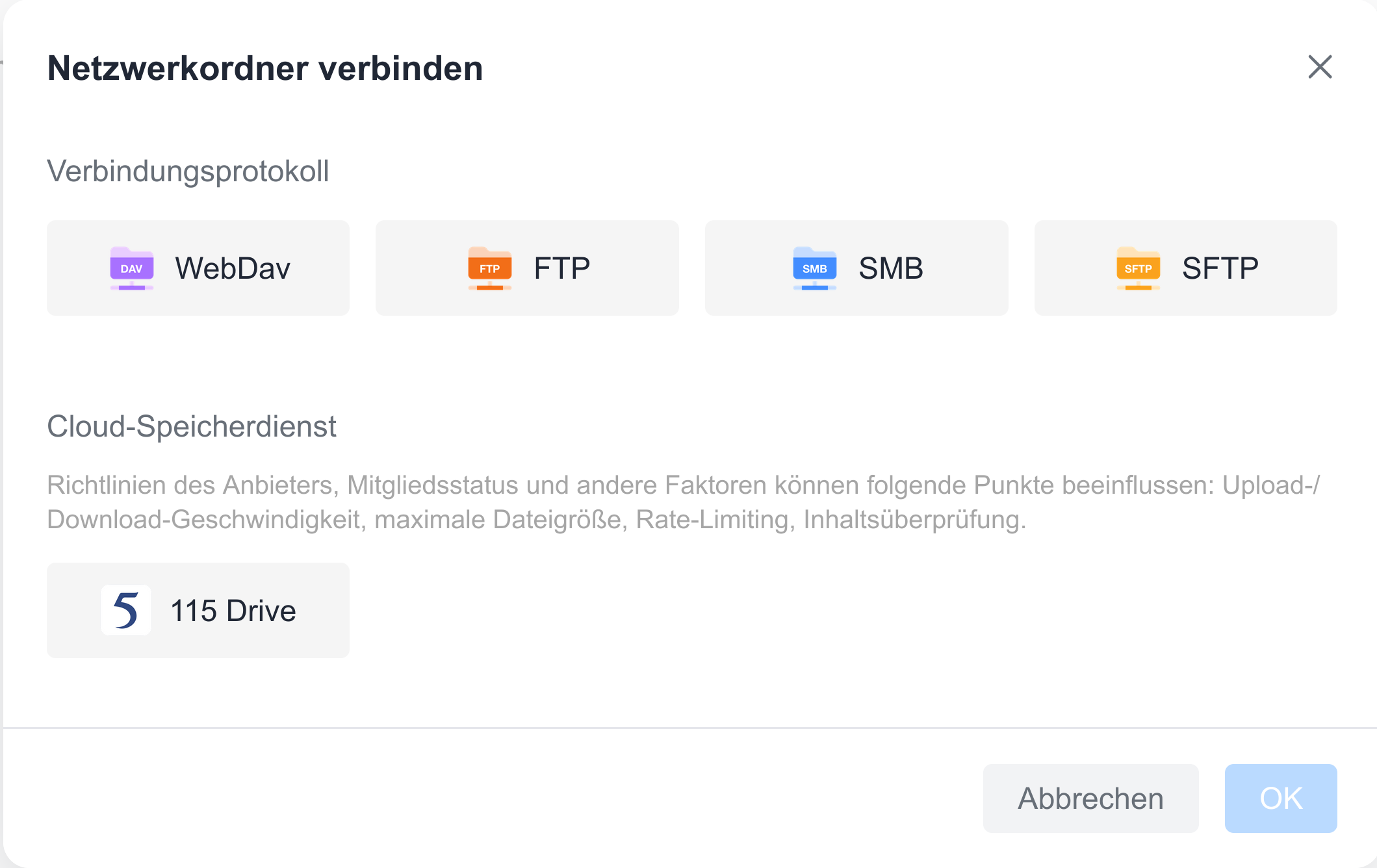This screenshot has height=868, width=1377.
Task: Pick the SMB protocol label
Action: (x=891, y=268)
